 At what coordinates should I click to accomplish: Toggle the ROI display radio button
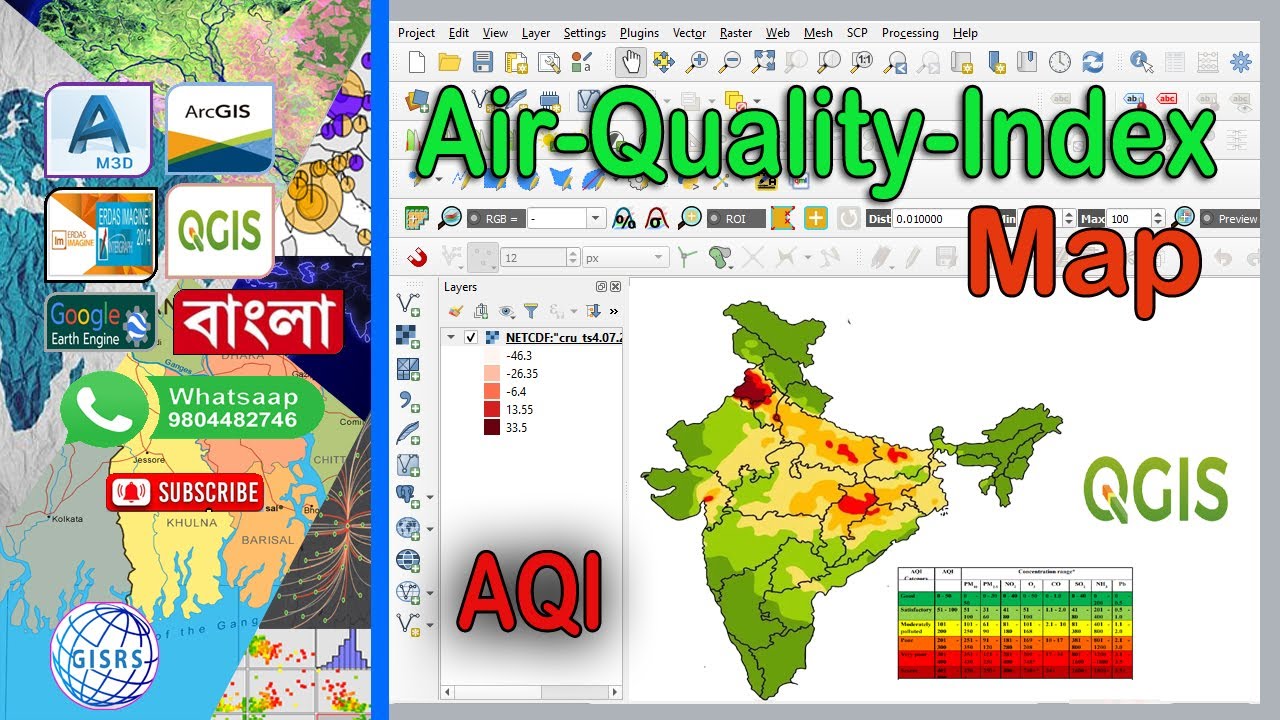pyautogui.click(x=714, y=219)
